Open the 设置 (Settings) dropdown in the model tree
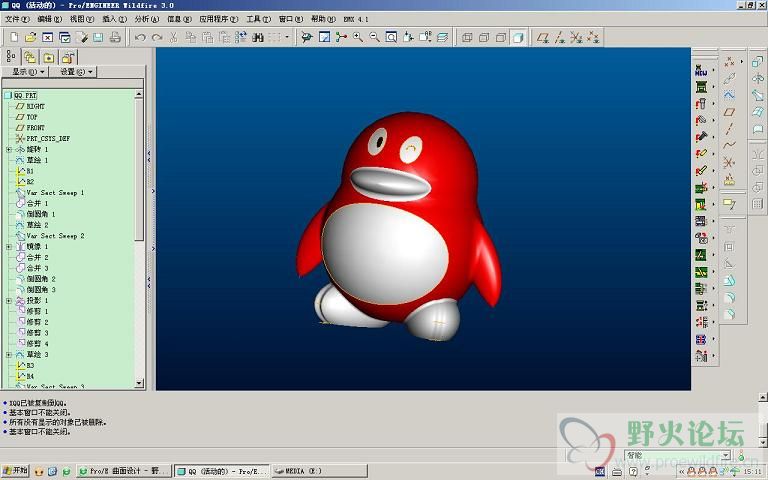Viewport: 768px width, 480px height. (x=75, y=72)
